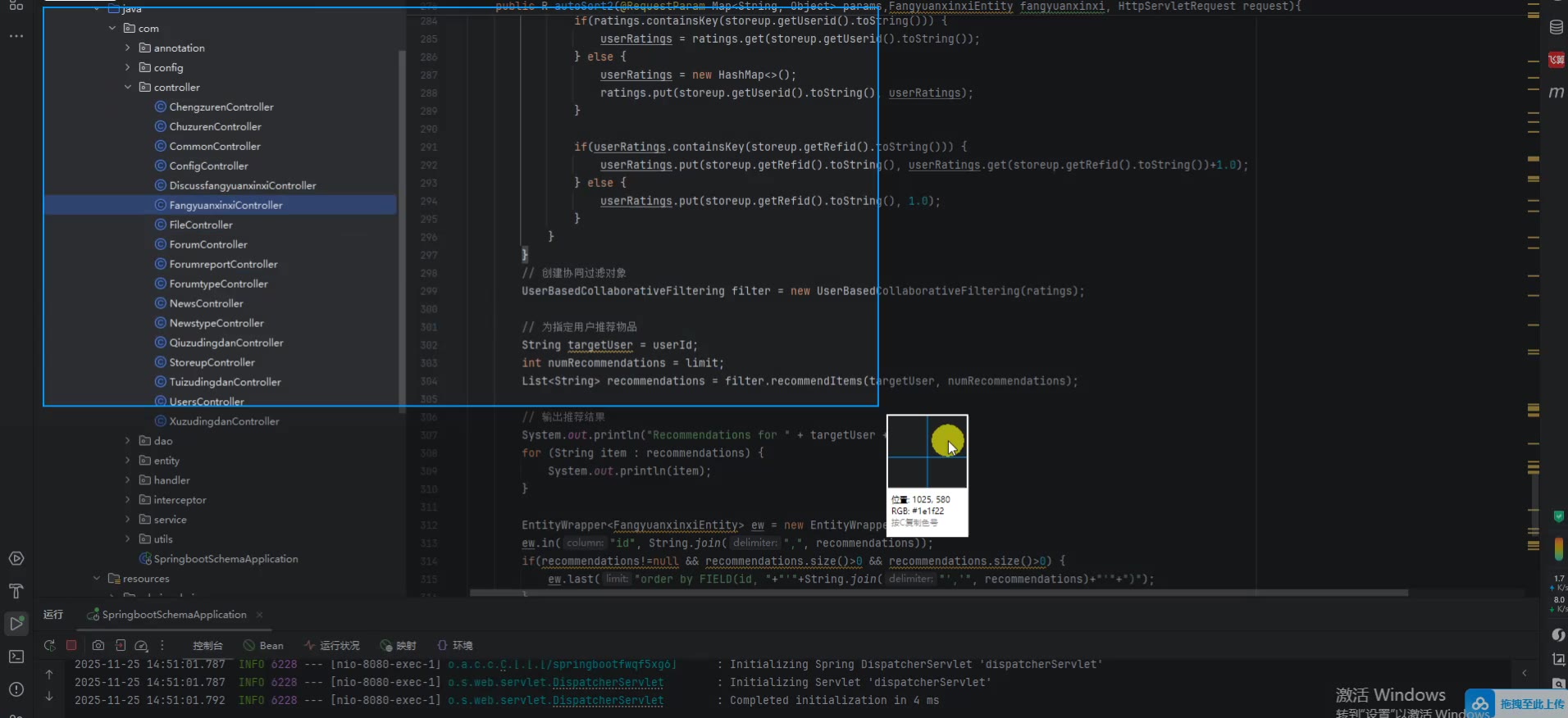Collapse the resources folder
The image size is (1568, 718).
(97, 579)
